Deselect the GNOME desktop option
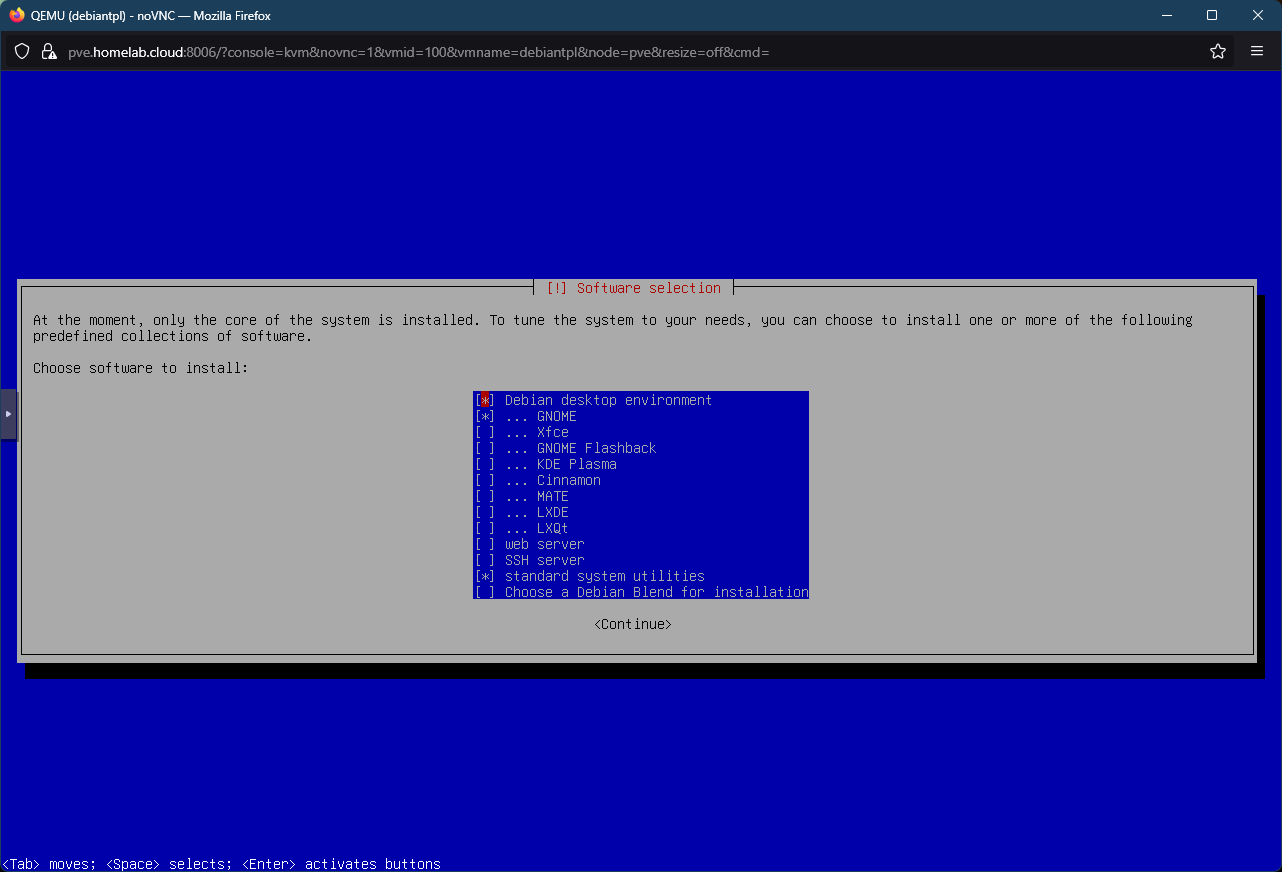 coord(485,416)
